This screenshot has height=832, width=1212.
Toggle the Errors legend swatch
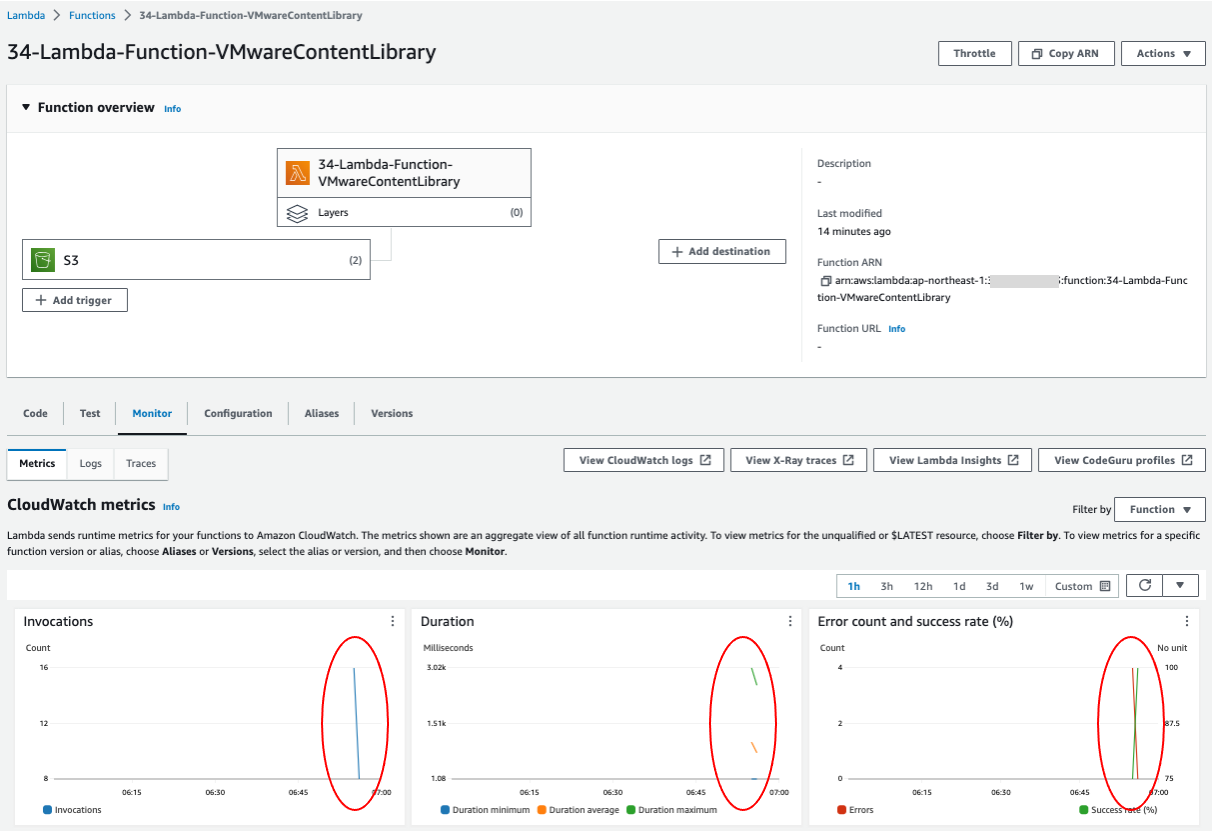point(842,810)
